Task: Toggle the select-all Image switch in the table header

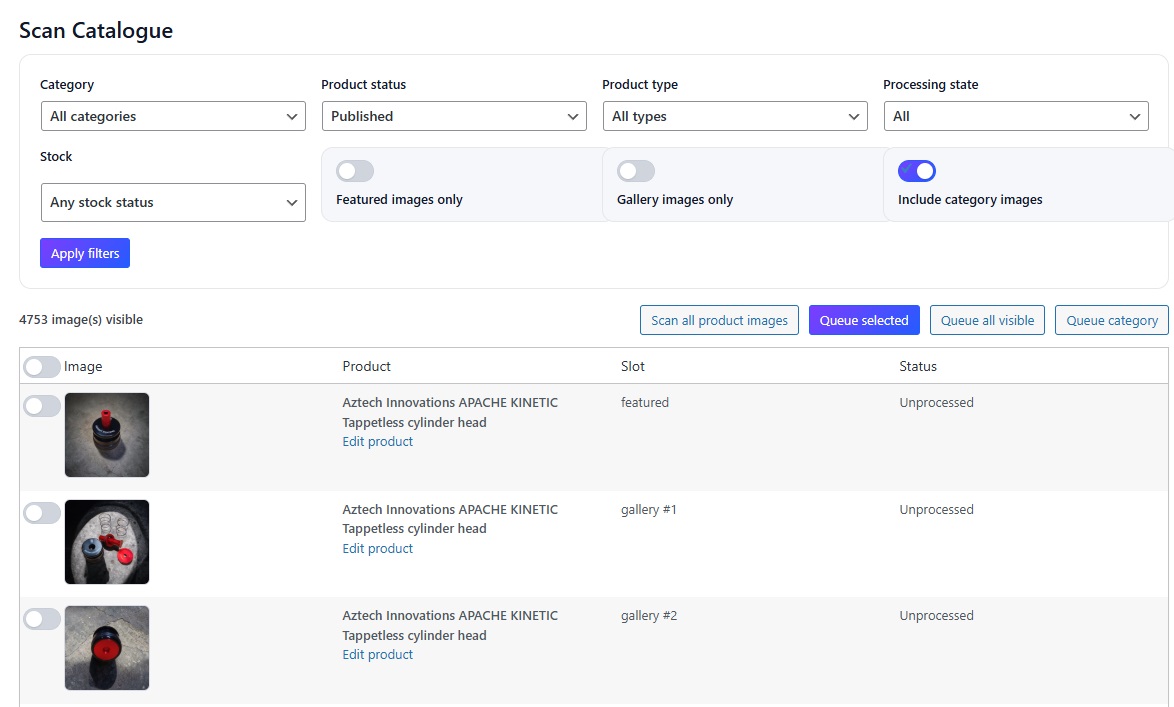Action: (x=42, y=366)
